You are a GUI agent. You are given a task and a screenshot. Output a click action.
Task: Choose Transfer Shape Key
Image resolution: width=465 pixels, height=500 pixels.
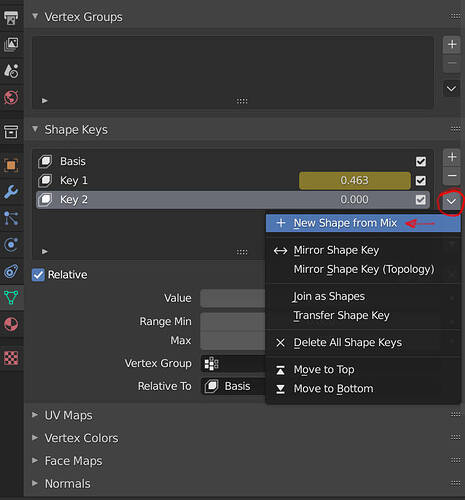363,315
